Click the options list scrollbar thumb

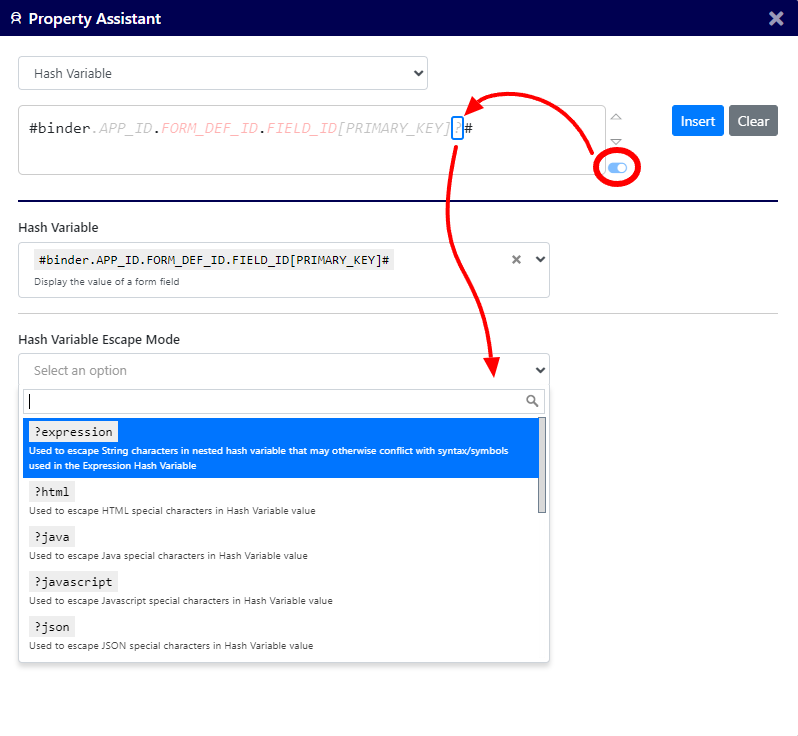tap(542, 465)
